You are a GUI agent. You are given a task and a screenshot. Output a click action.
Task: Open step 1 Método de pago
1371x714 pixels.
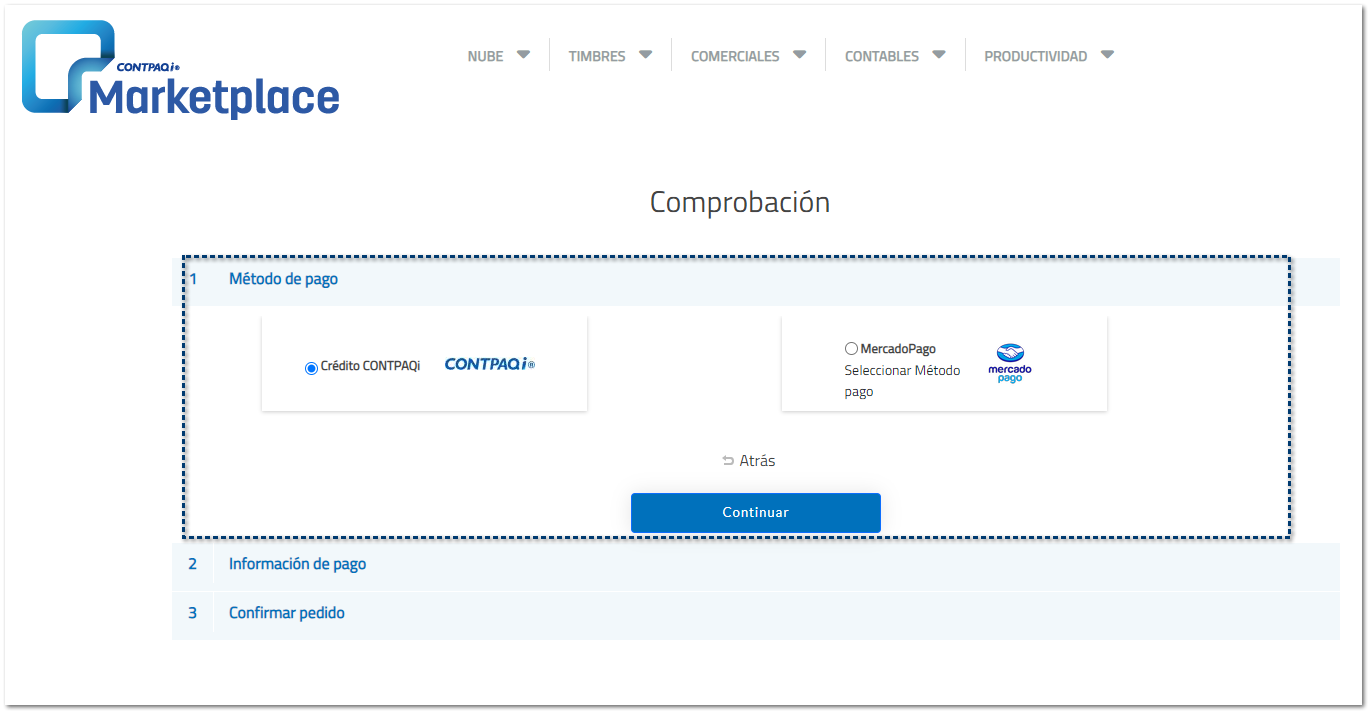756,280
